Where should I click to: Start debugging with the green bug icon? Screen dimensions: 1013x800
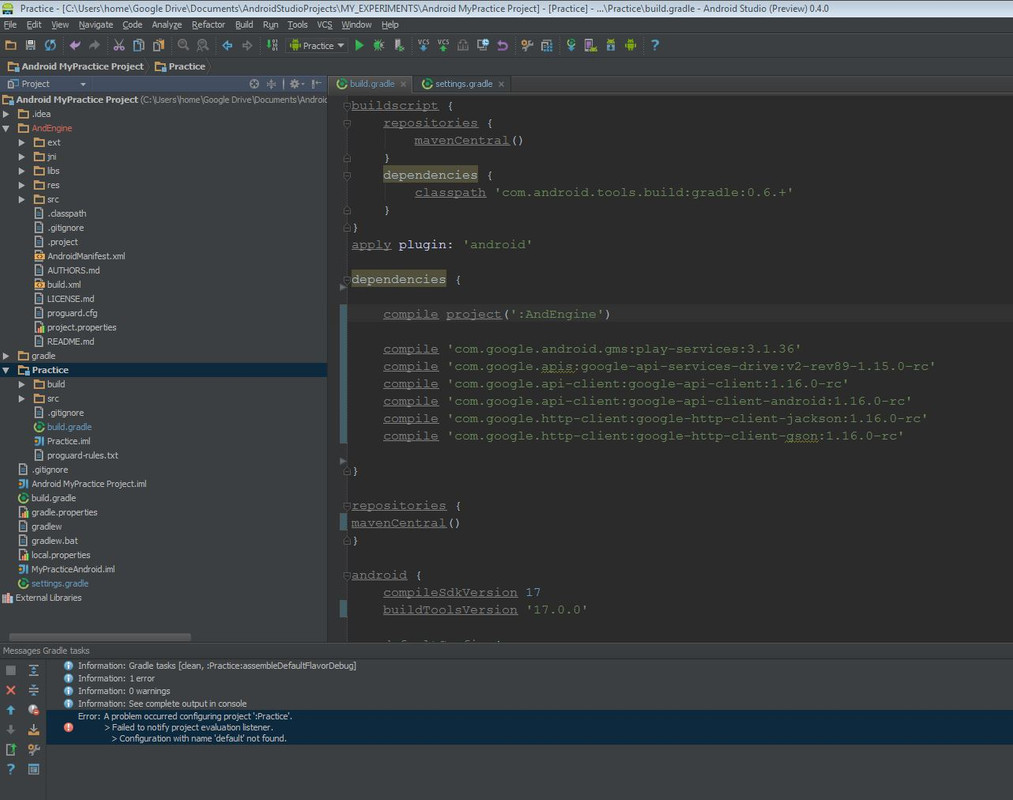pyautogui.click(x=379, y=45)
